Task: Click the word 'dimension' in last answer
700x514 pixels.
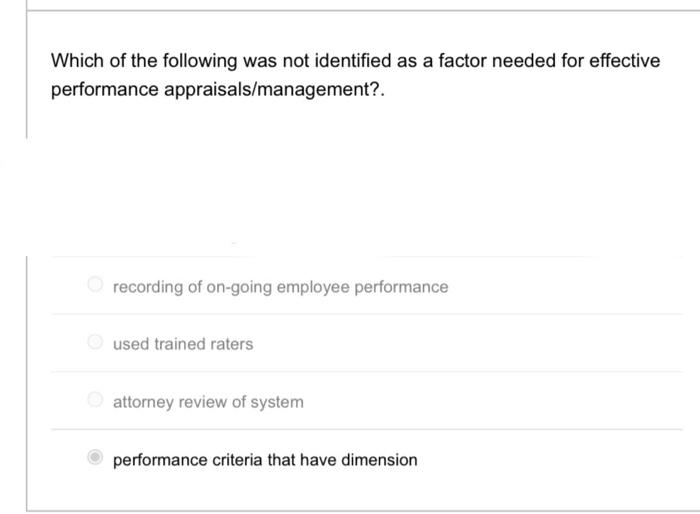Action: (380, 460)
